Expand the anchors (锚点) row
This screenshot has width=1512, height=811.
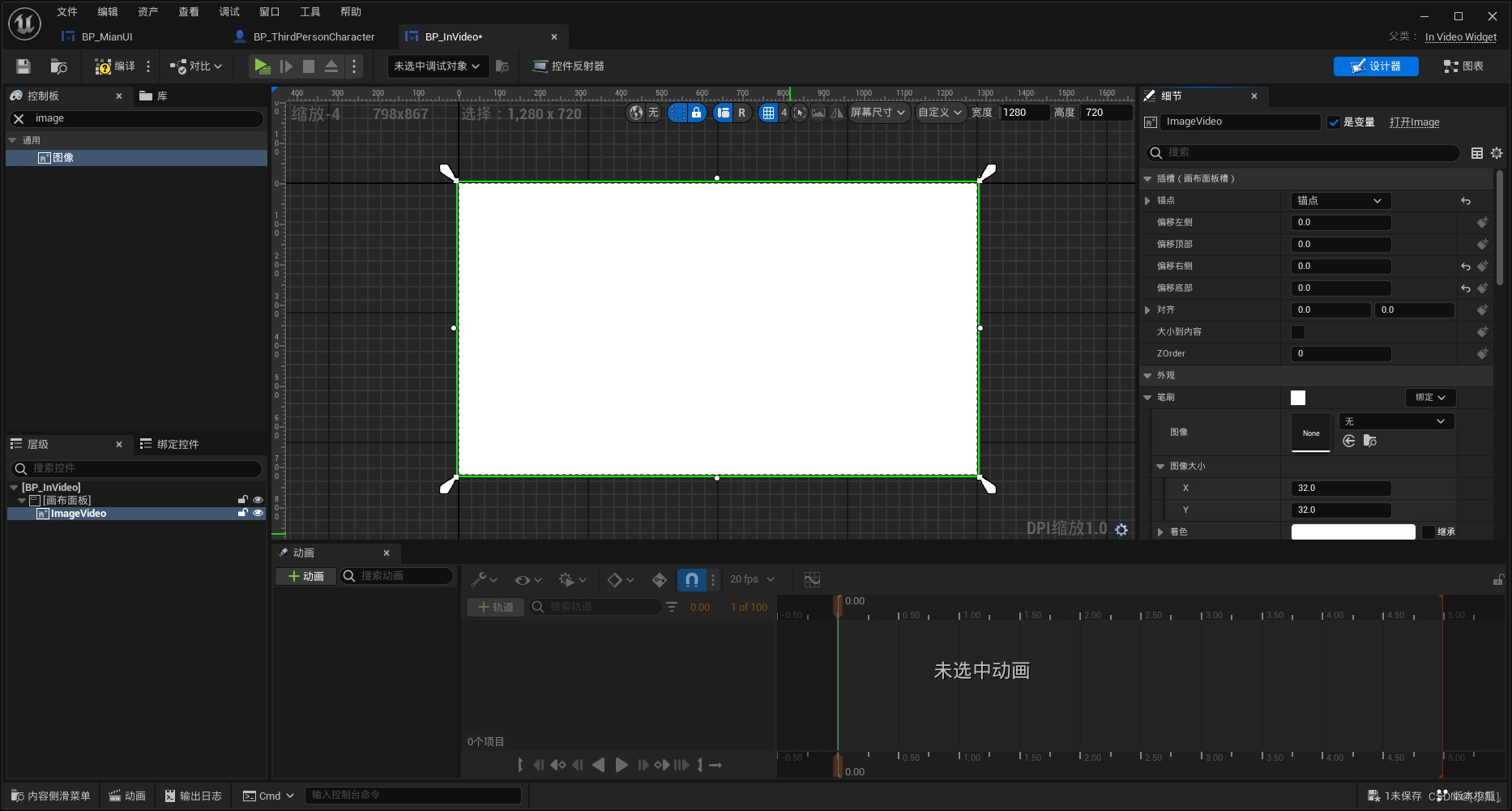[1147, 201]
